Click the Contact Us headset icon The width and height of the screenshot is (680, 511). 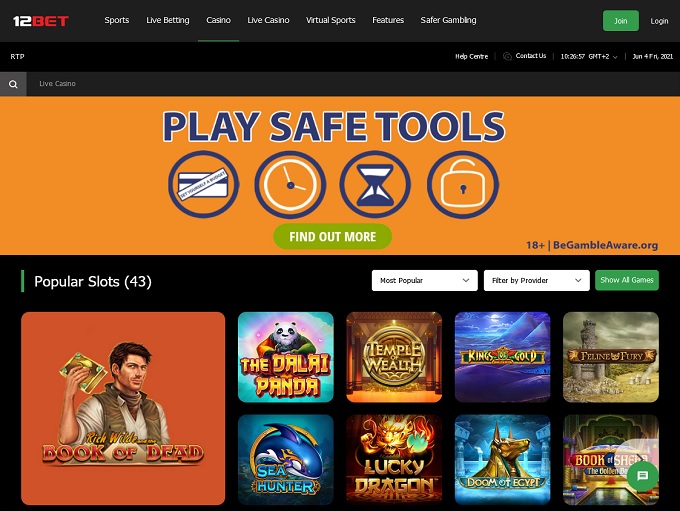pyautogui.click(x=507, y=56)
